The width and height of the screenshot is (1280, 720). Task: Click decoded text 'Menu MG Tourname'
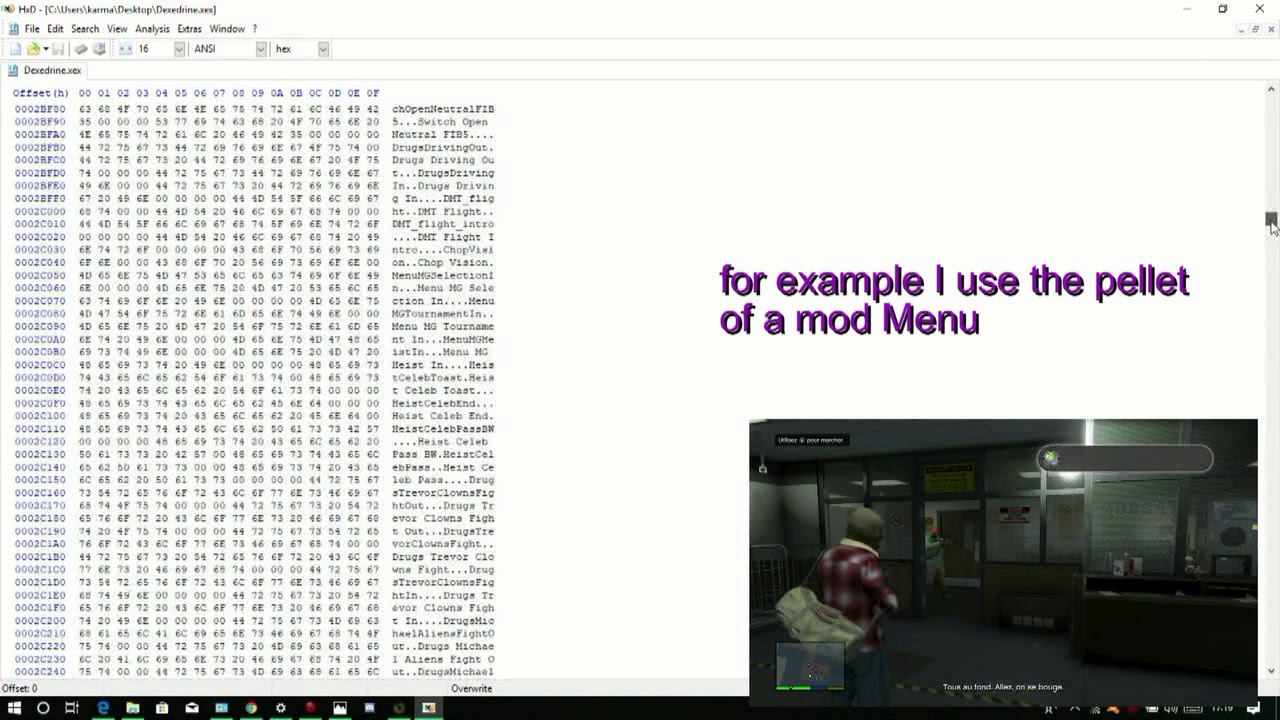pyautogui.click(x=443, y=327)
